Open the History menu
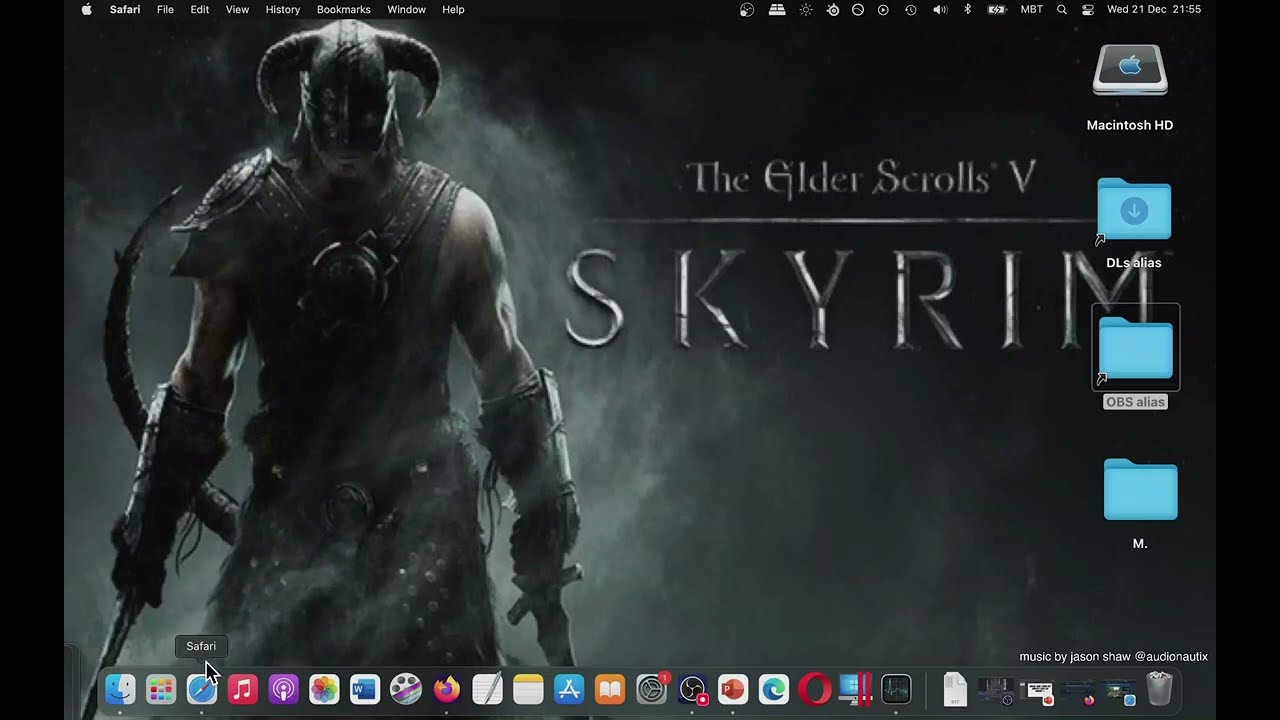This screenshot has width=1280, height=720. click(x=283, y=9)
